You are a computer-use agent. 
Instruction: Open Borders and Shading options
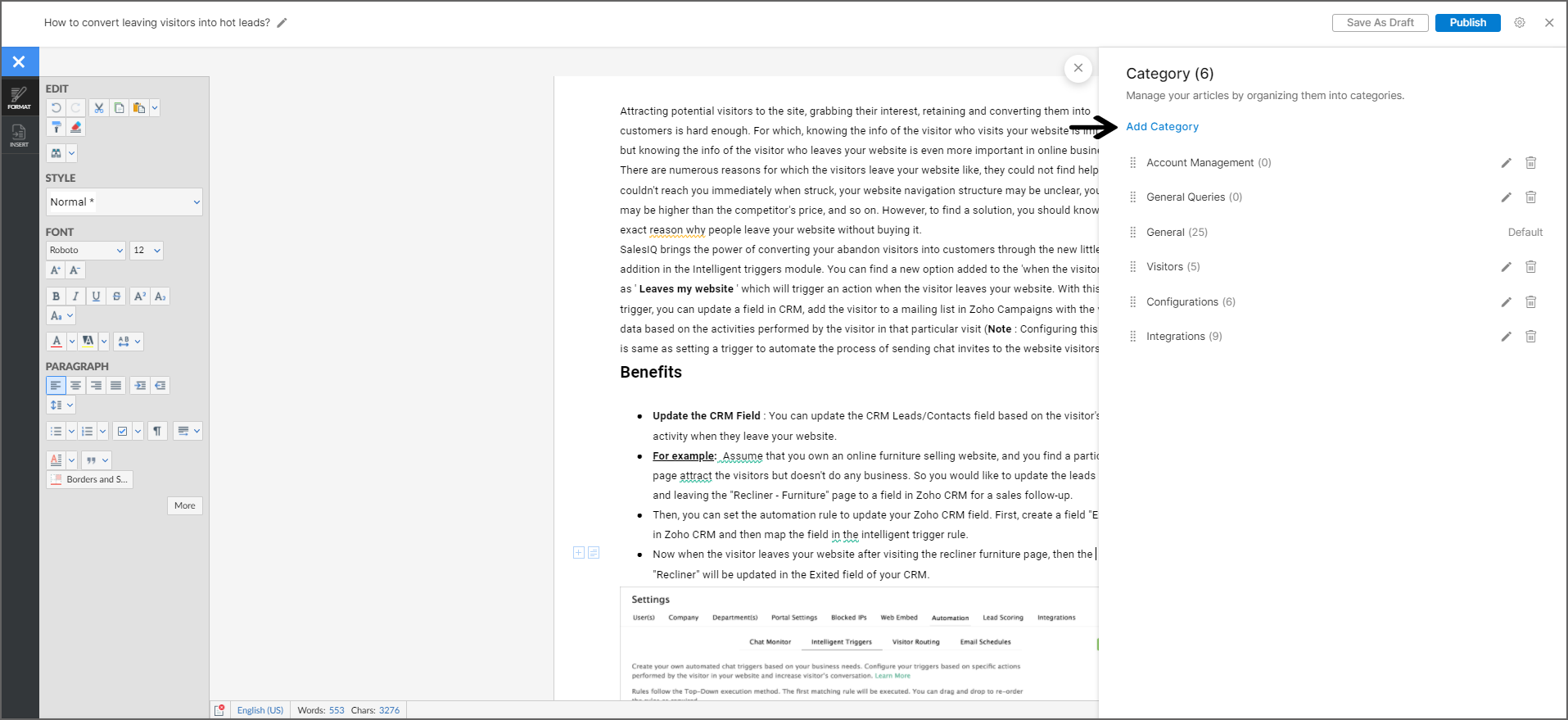pyautogui.click(x=89, y=480)
